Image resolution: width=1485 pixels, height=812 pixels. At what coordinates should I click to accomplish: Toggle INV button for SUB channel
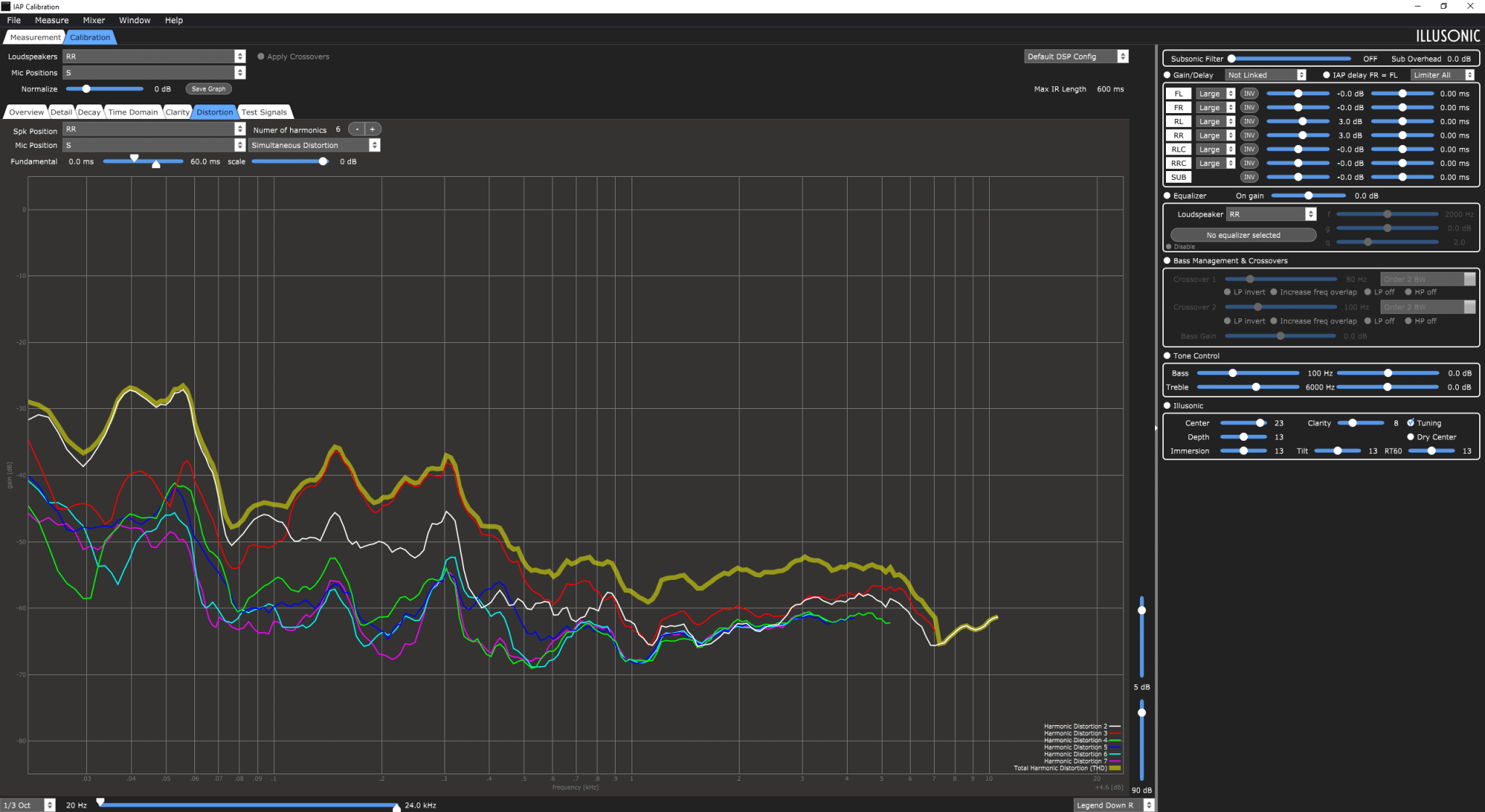coord(1249,177)
